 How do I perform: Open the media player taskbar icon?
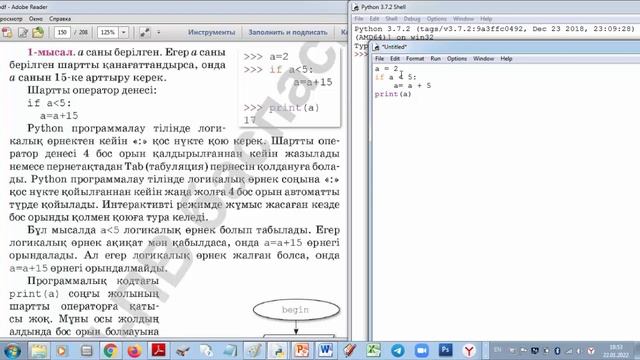tap(62, 351)
